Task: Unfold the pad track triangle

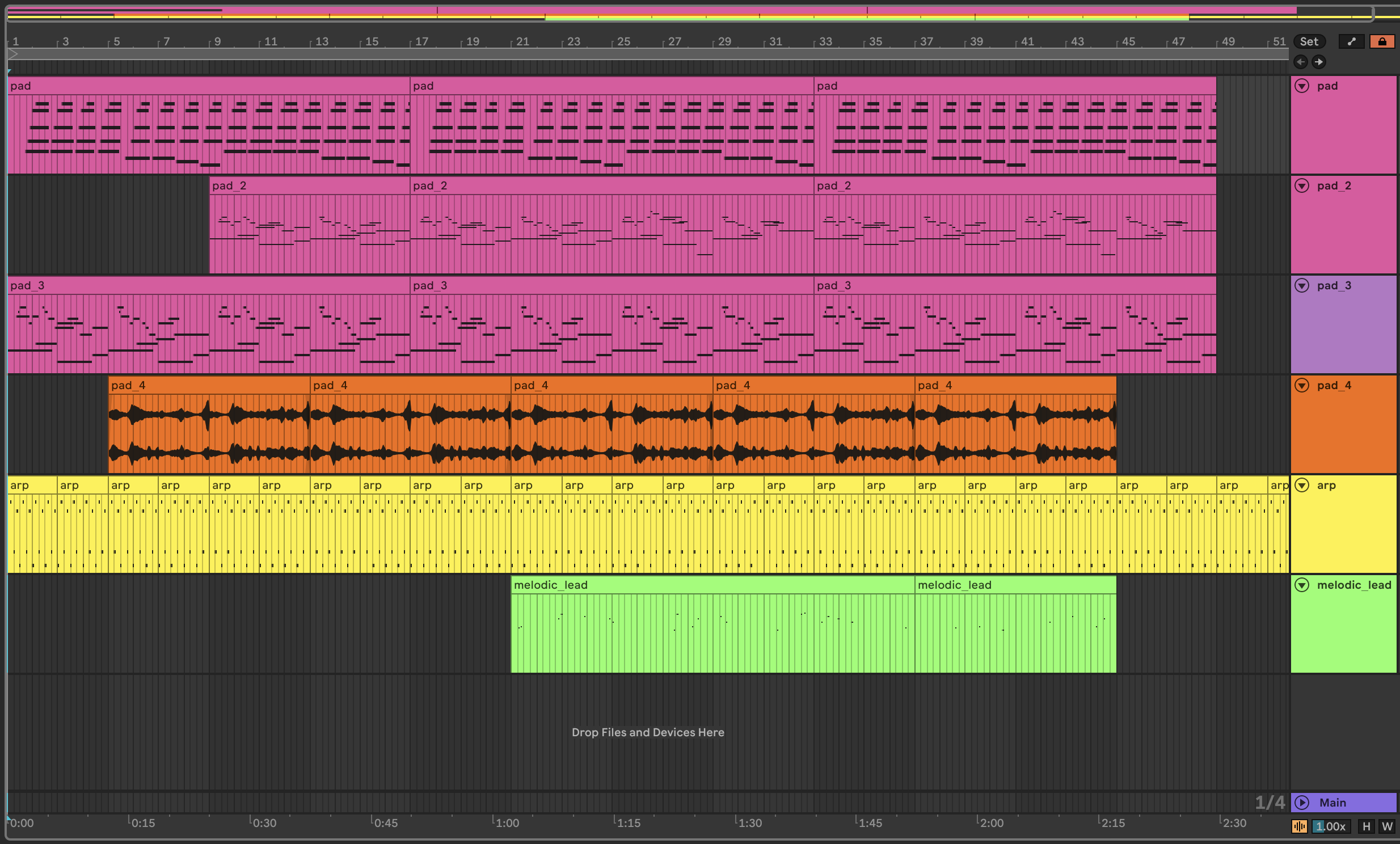Action: coord(1302,86)
